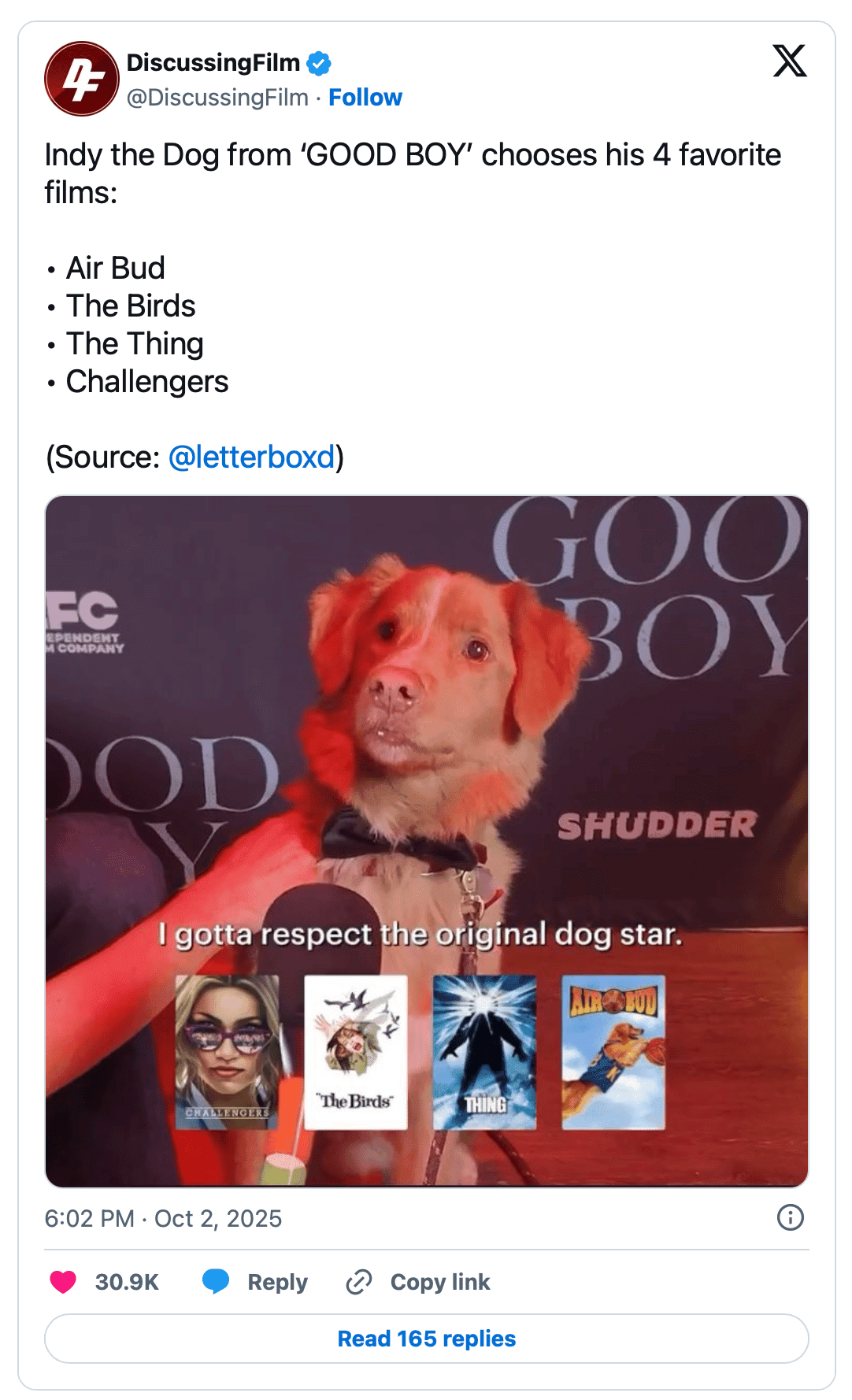Click the Air Bud poster in image

click(x=613, y=1052)
